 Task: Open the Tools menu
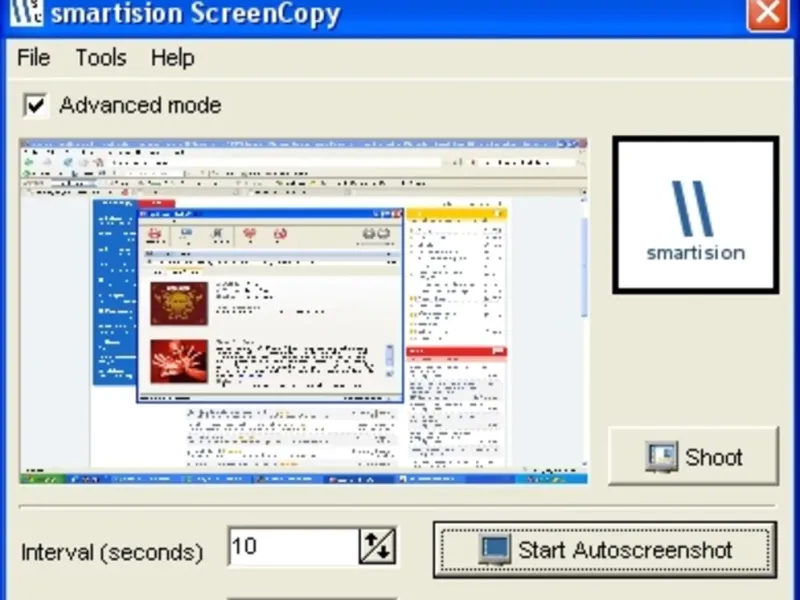[101, 57]
